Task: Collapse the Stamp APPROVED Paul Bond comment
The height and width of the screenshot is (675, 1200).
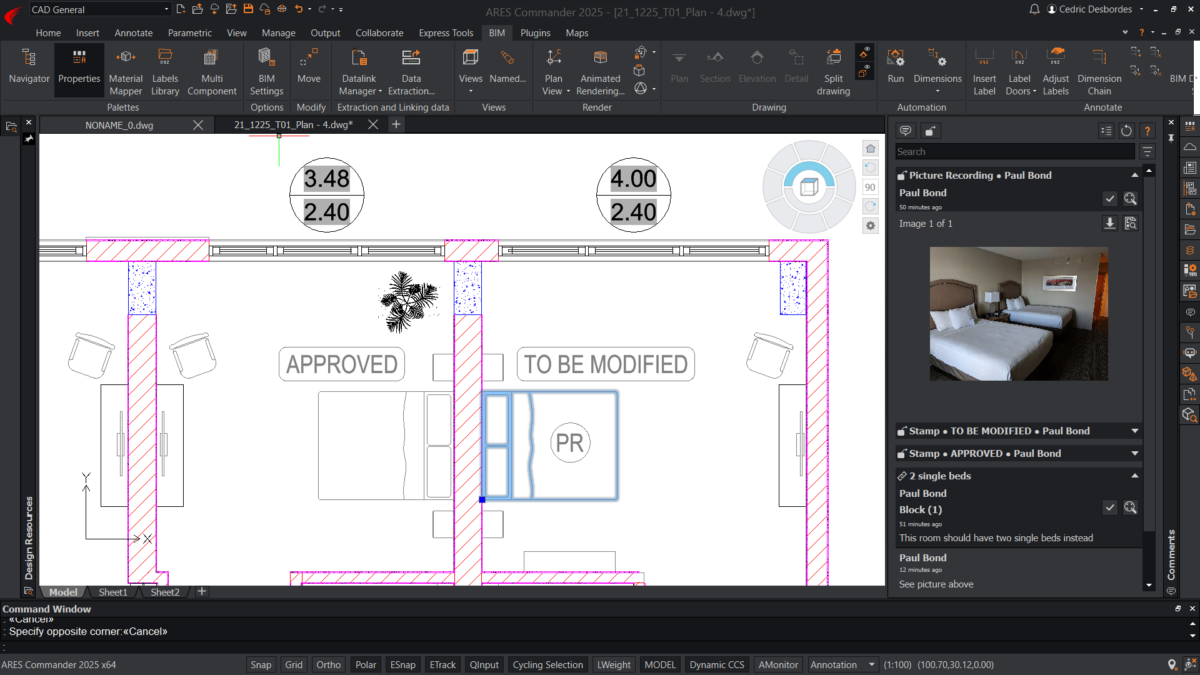Action: coord(1133,453)
